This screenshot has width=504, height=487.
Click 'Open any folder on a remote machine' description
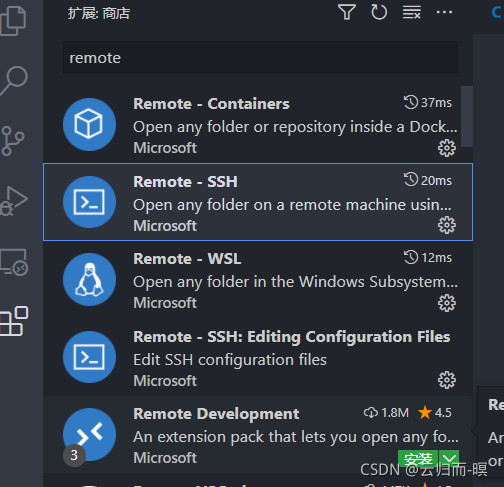(292, 205)
